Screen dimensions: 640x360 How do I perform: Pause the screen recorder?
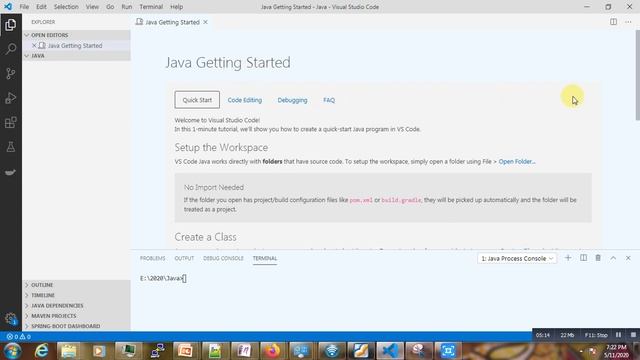(618, 335)
